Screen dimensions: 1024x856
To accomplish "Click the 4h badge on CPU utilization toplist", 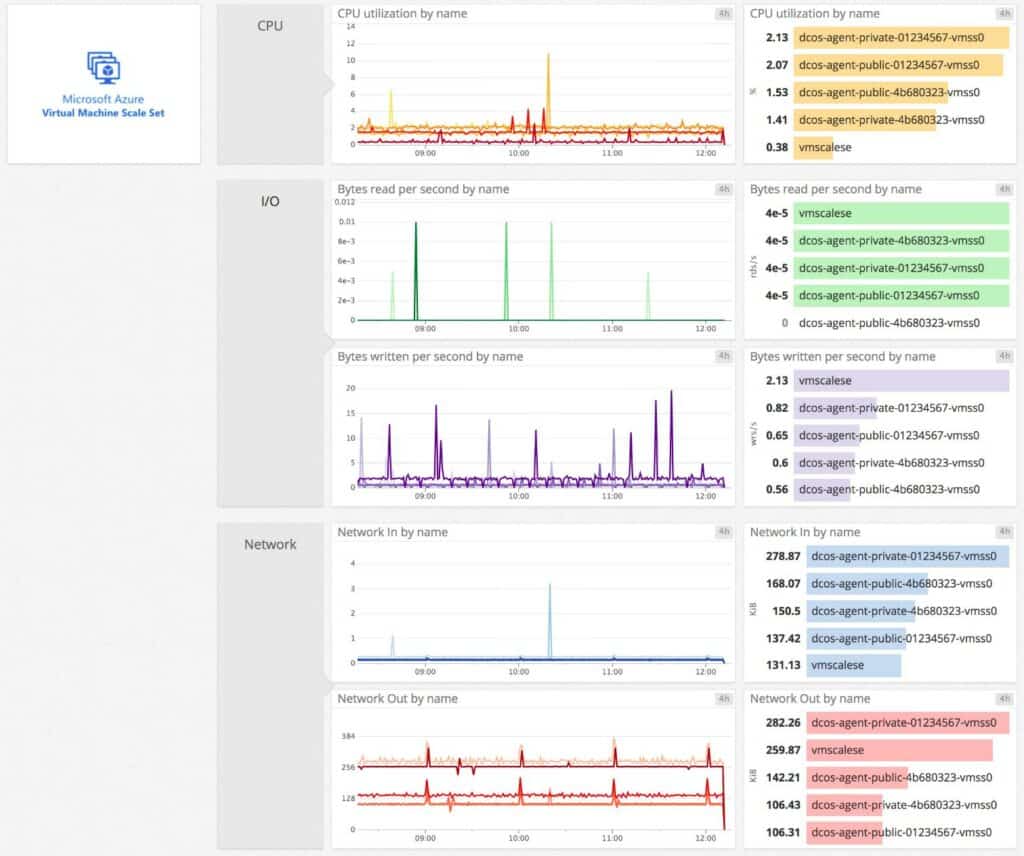I will click(x=1004, y=13).
